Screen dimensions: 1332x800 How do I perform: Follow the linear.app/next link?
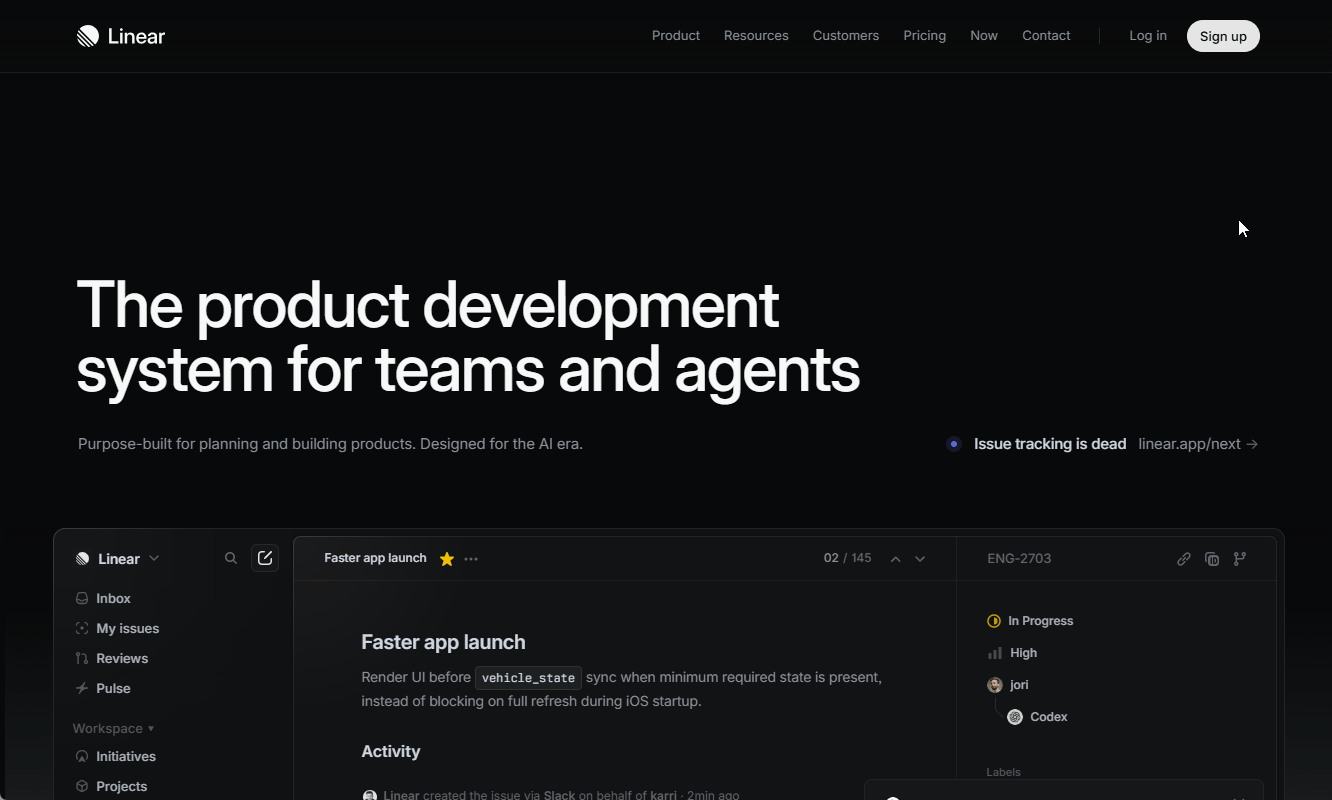[x=1198, y=444]
